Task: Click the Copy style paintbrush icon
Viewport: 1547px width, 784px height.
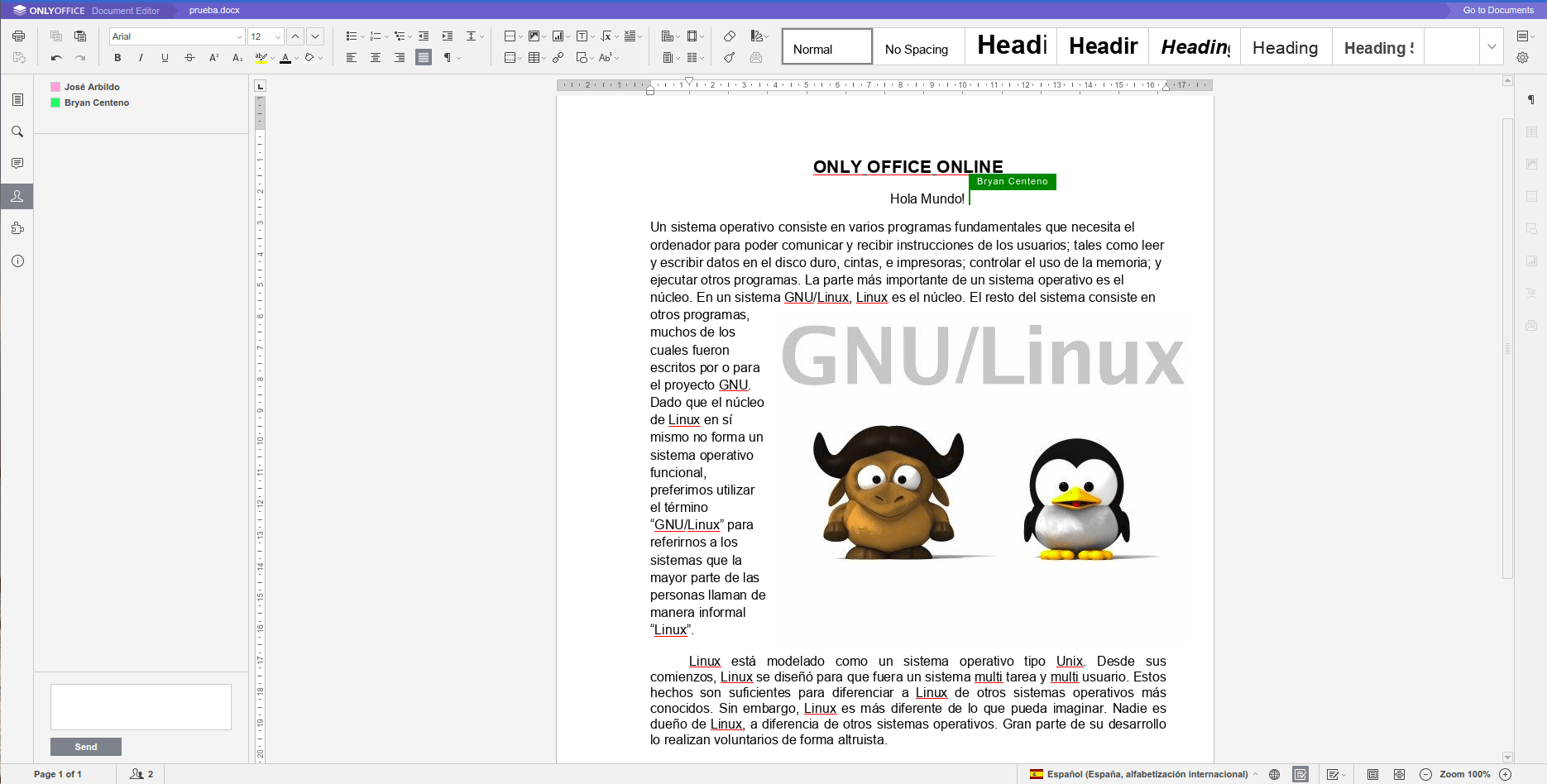Action: (730, 58)
